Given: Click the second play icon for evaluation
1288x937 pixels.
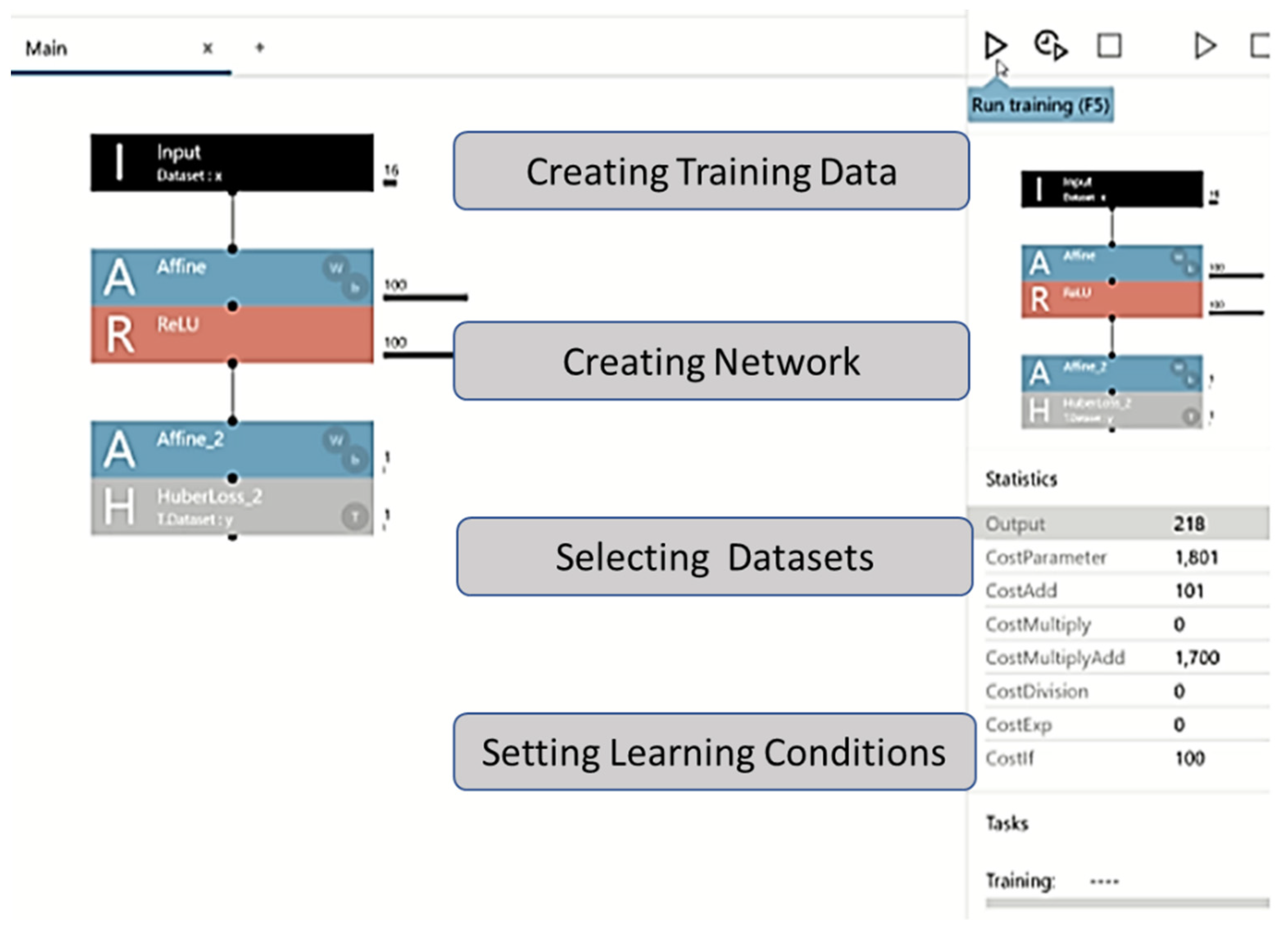Looking at the screenshot, I should tap(1204, 45).
